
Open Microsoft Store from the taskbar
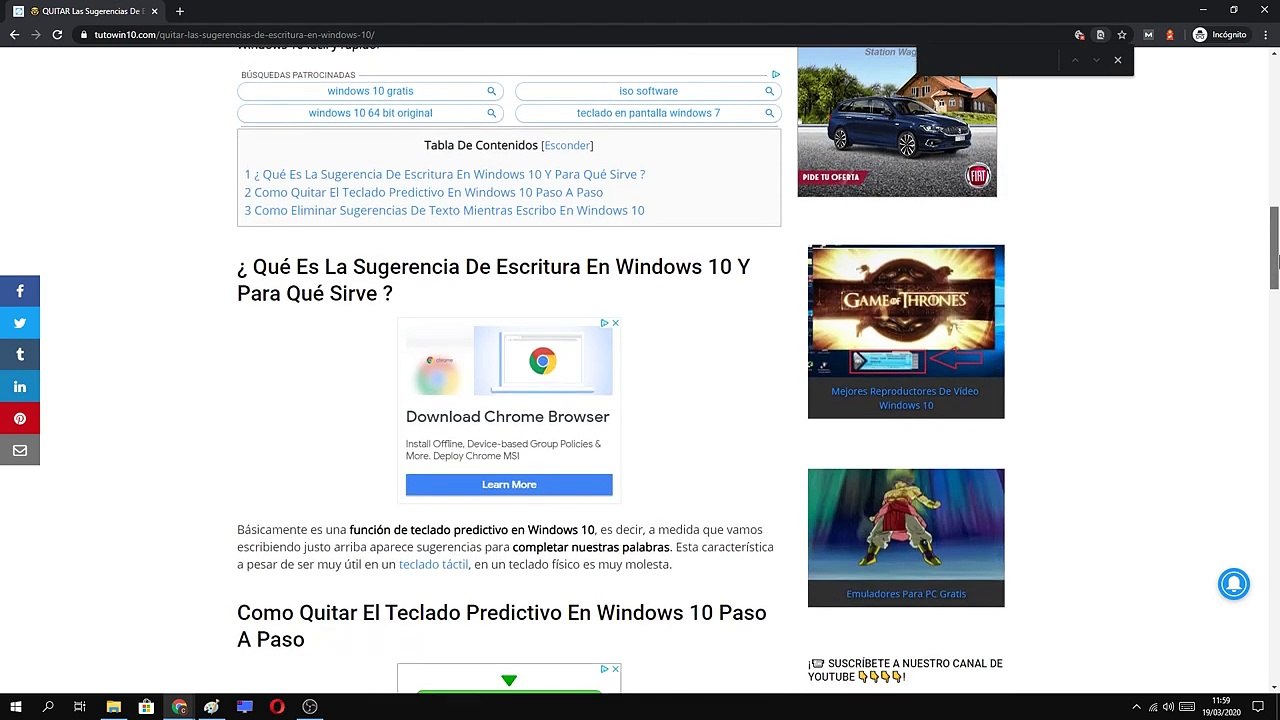coord(146,707)
